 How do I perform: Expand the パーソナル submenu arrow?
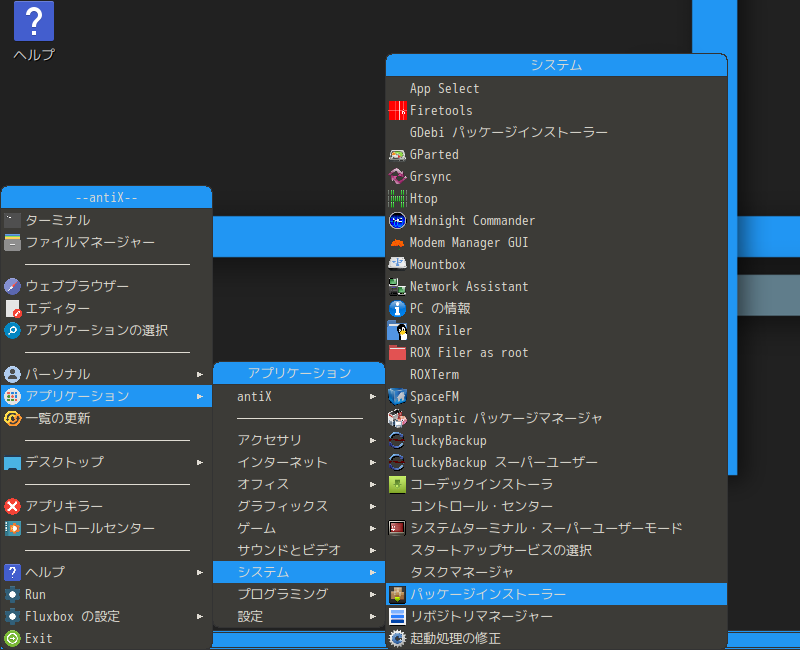[x=200, y=374]
